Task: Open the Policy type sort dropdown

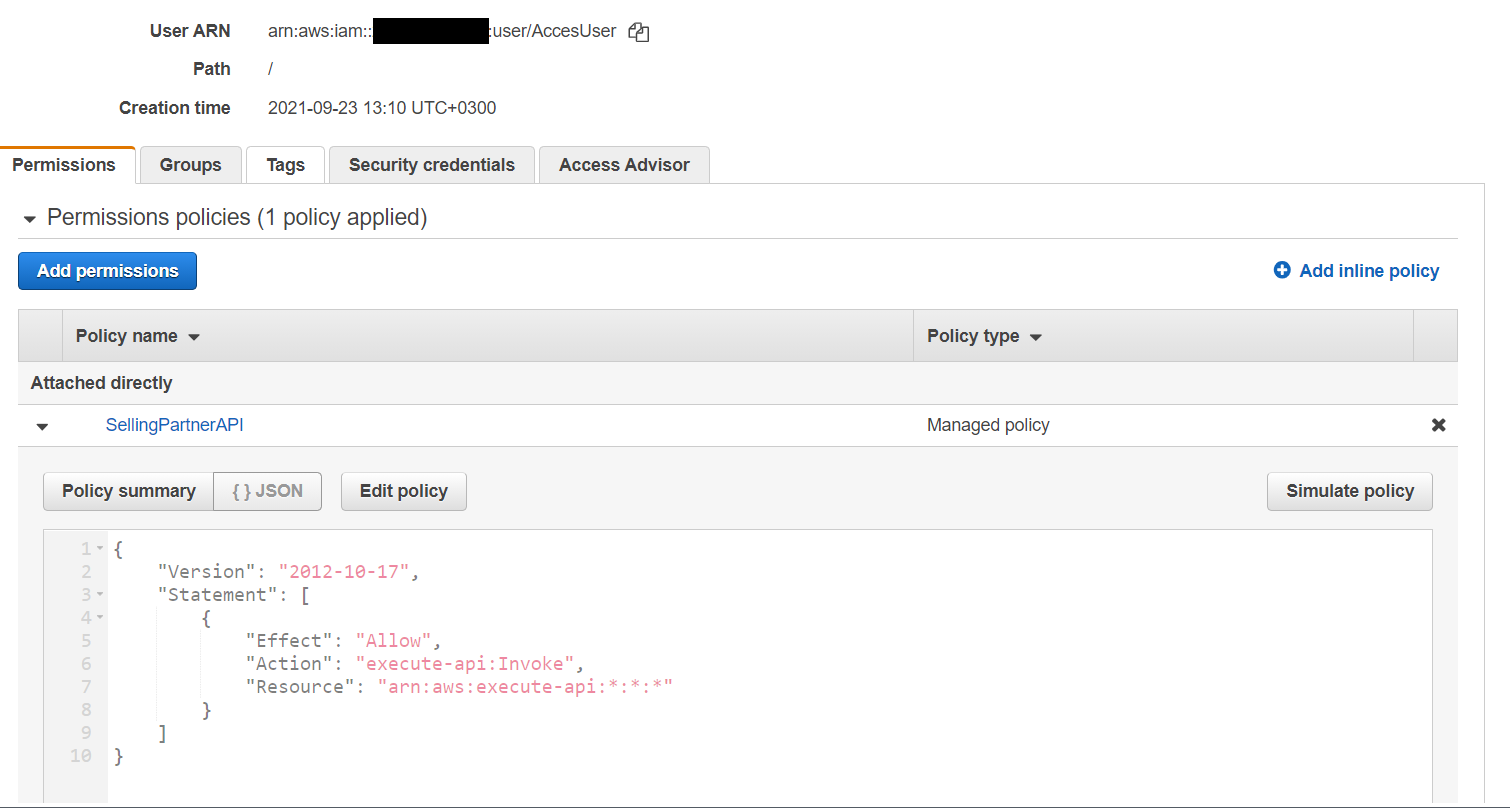Action: point(1035,336)
